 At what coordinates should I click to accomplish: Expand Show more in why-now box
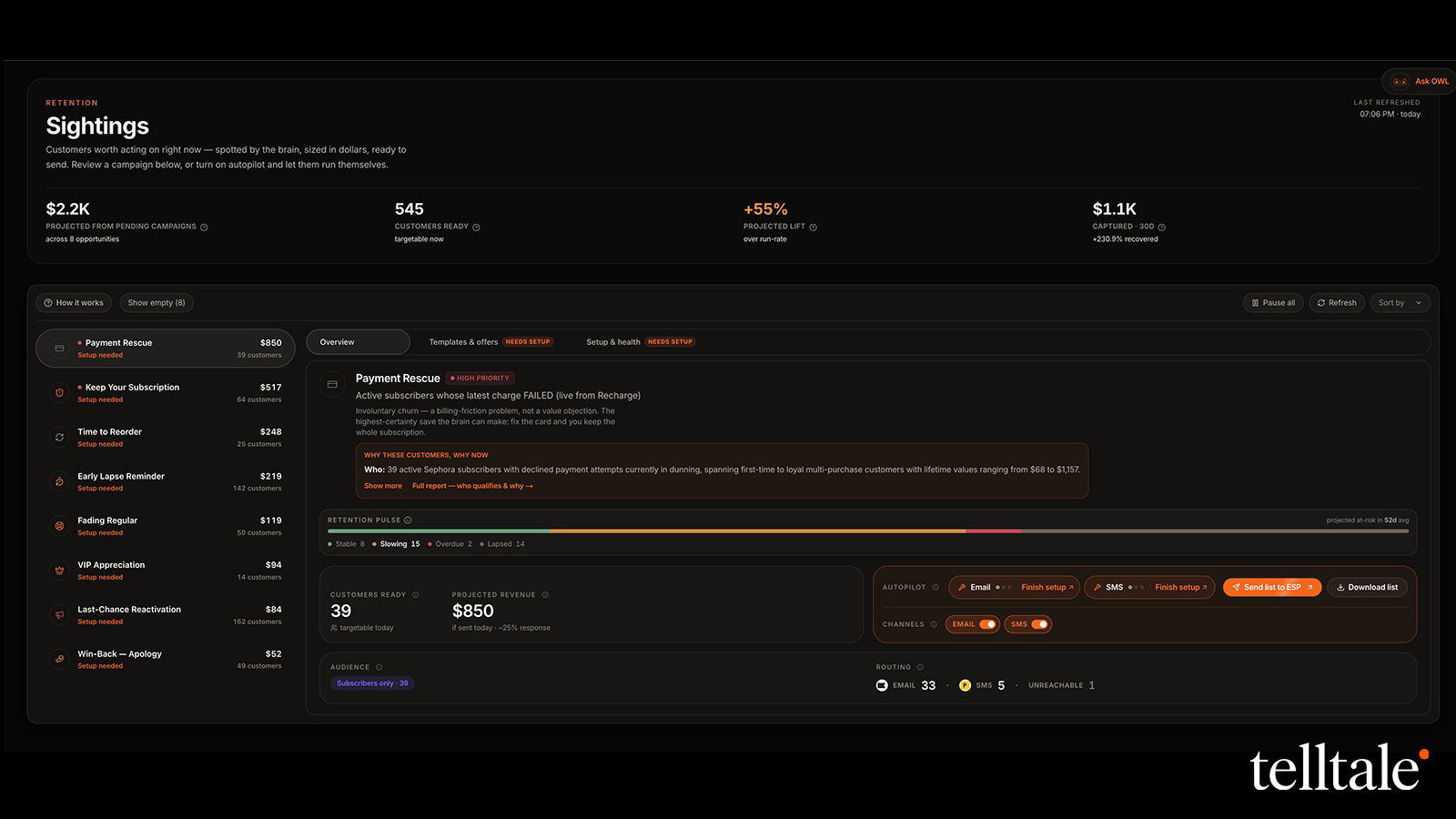tap(383, 486)
